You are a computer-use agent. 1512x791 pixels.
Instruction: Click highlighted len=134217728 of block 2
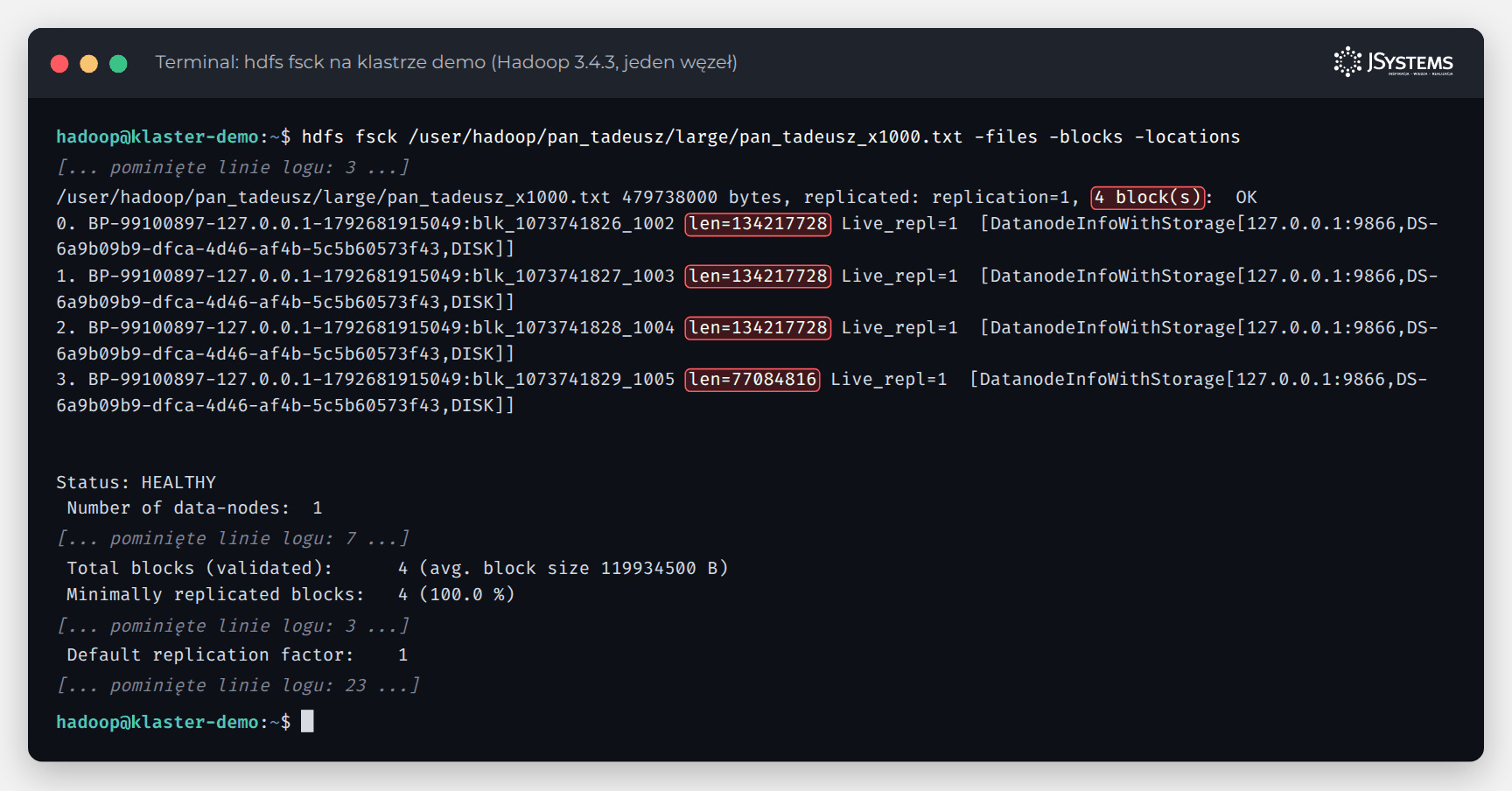click(758, 327)
